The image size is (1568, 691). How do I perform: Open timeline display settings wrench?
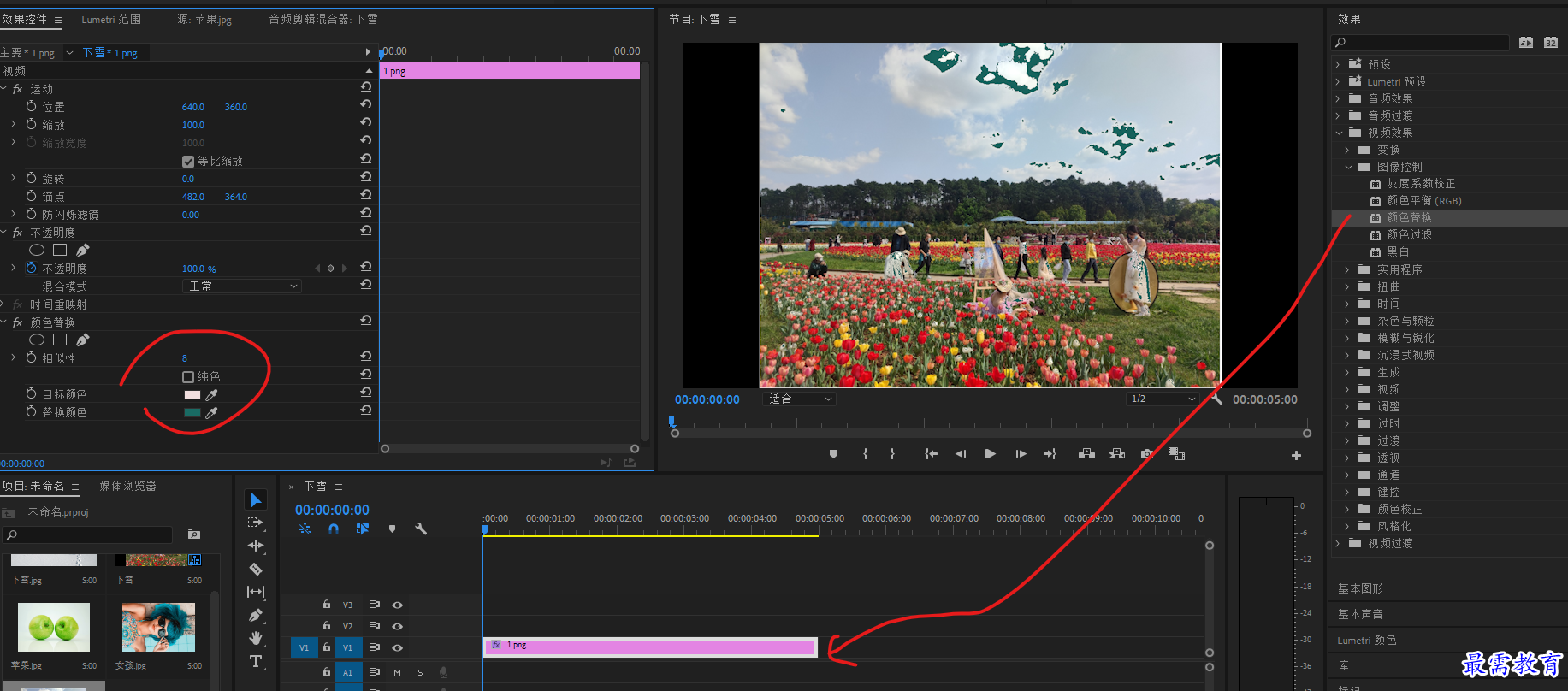pyautogui.click(x=421, y=529)
